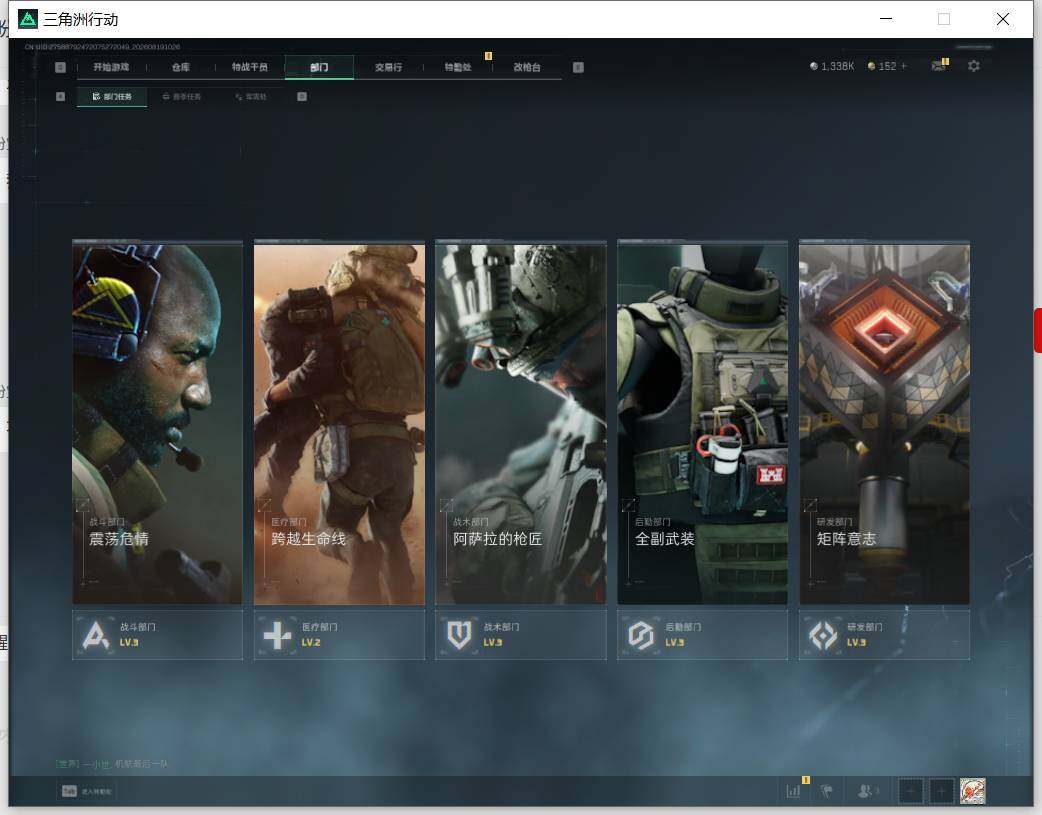
Task: Switch to the 改枪台 tab
Action: pos(527,67)
